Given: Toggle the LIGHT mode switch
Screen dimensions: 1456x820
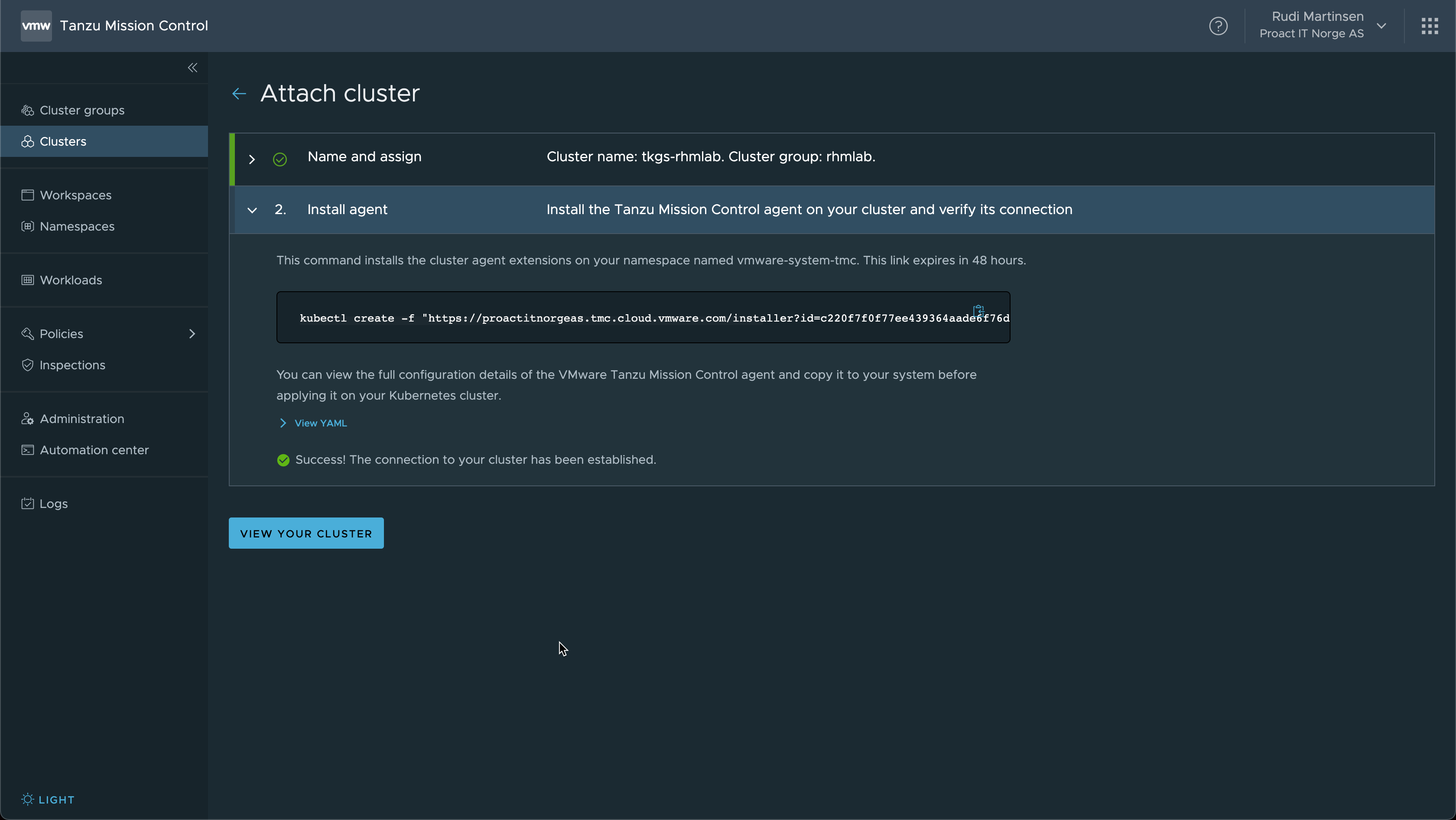Looking at the screenshot, I should [47, 799].
